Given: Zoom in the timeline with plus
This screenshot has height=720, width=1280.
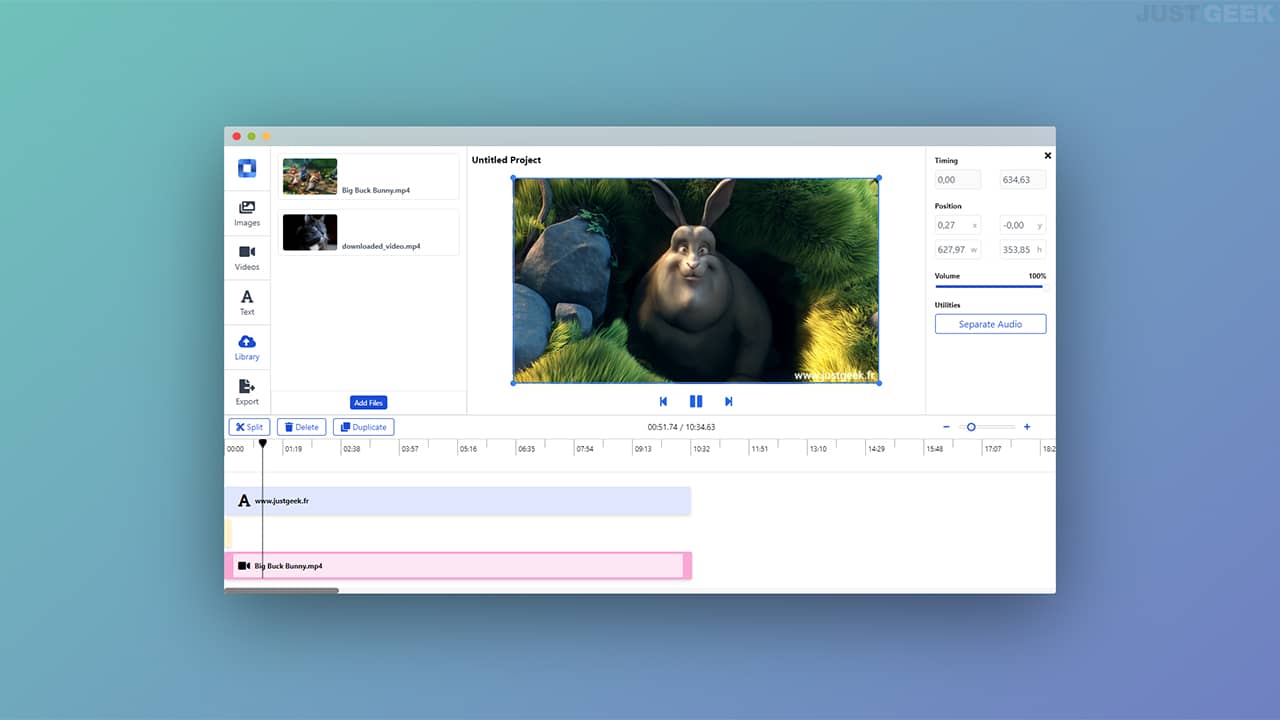Looking at the screenshot, I should (x=1027, y=427).
